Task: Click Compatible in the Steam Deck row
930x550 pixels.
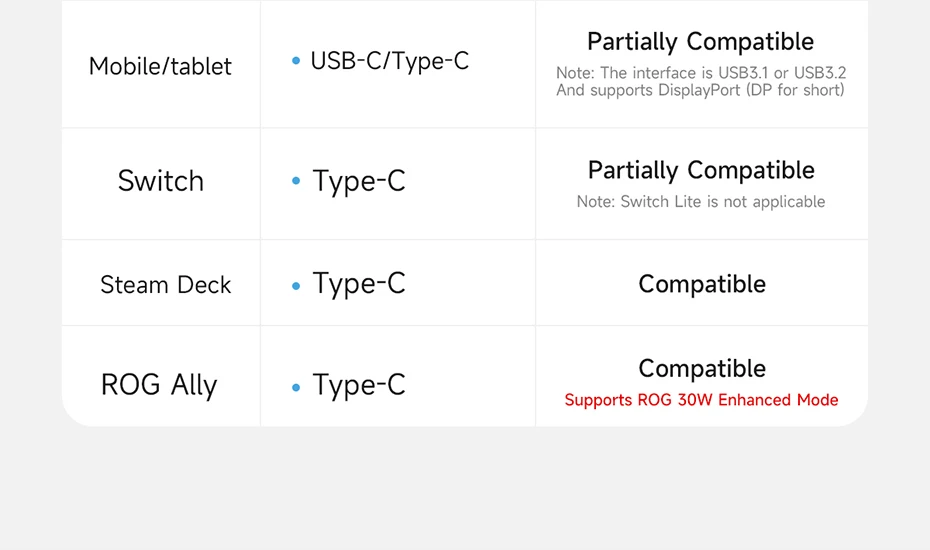Action: [702, 284]
